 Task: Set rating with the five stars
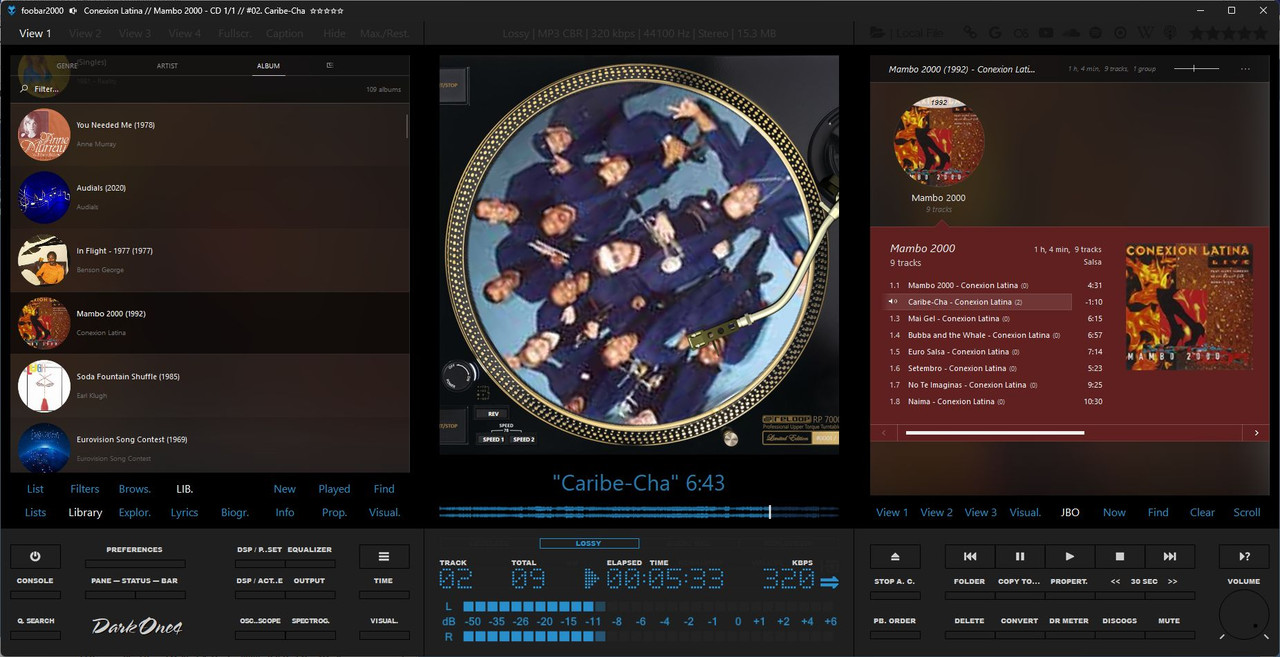pyautogui.click(x=1229, y=33)
